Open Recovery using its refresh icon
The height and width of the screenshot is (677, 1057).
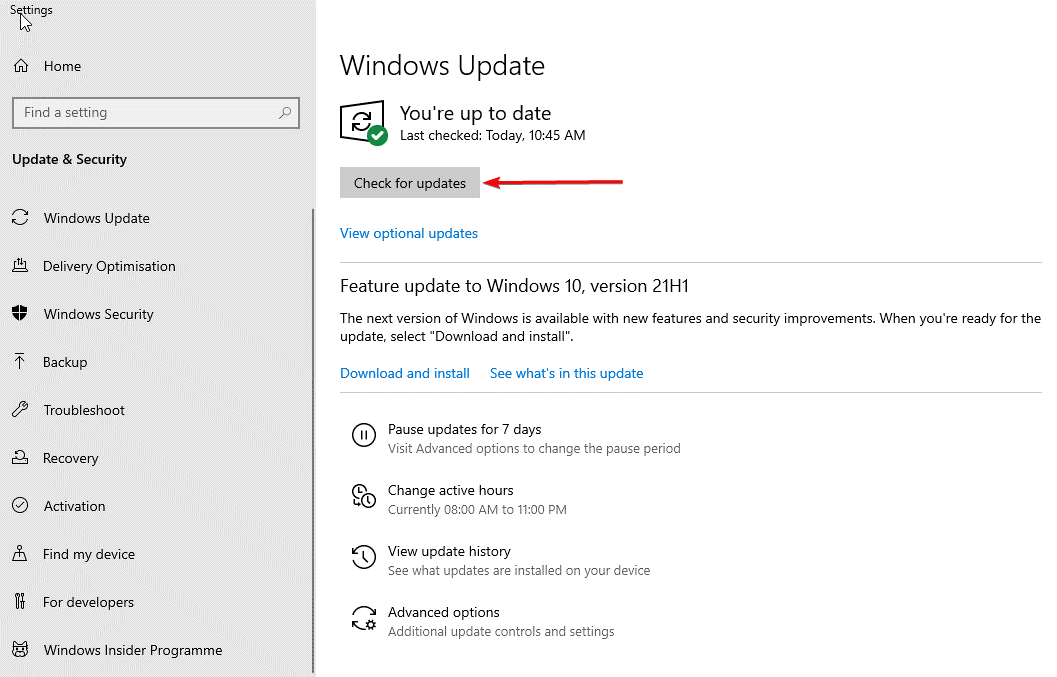coord(21,458)
